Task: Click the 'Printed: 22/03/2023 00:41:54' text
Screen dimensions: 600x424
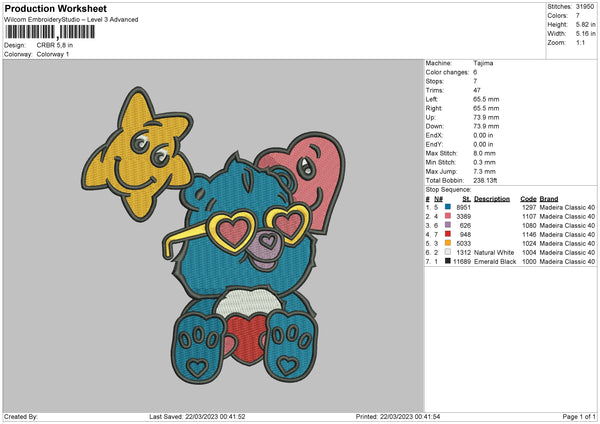Action: 398,416
